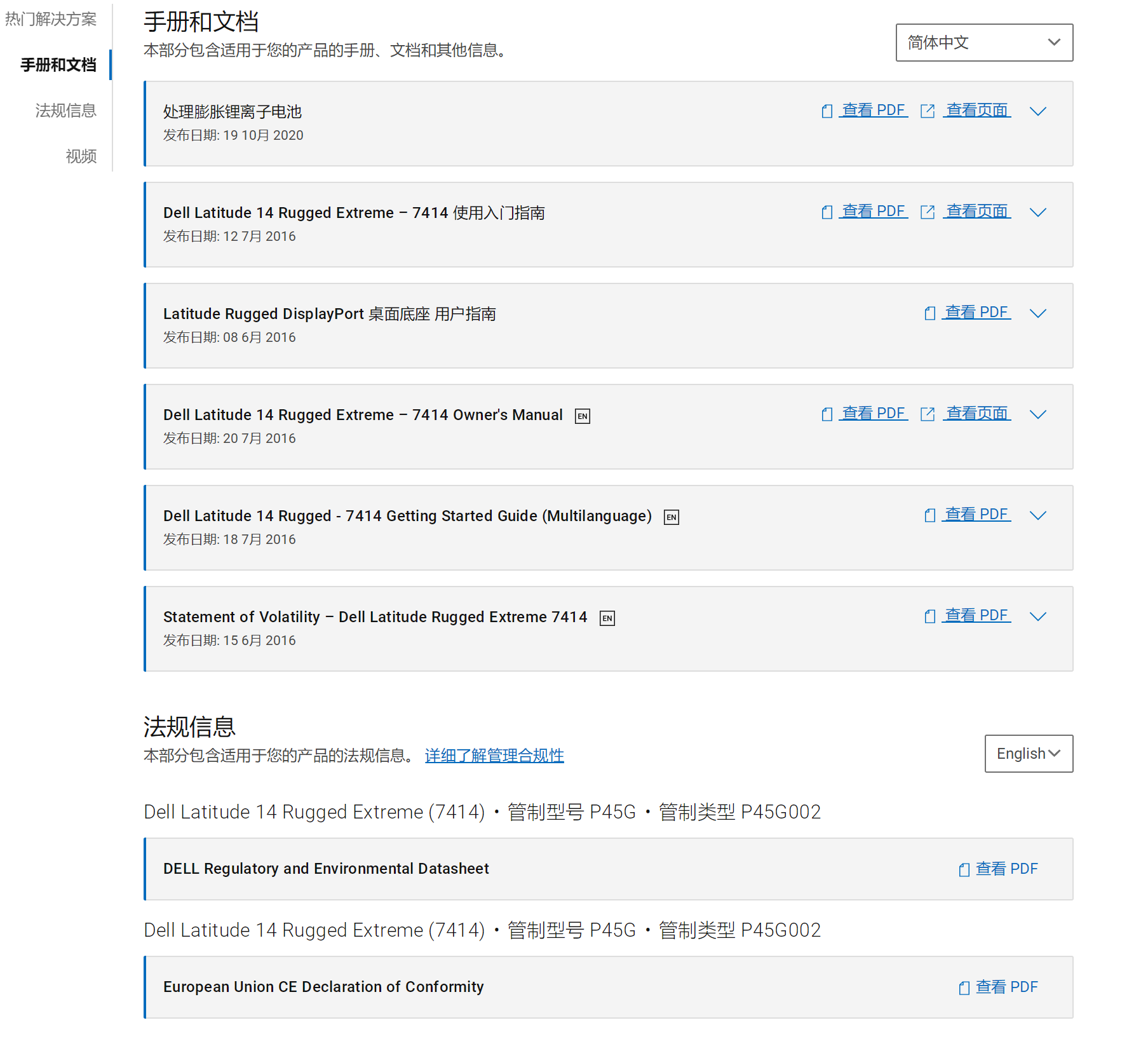Click title Dell Latitude 14 Rugged Extreme 使用入门指南
Image resolution: width=1148 pixels, height=1039 pixels.
tap(354, 213)
